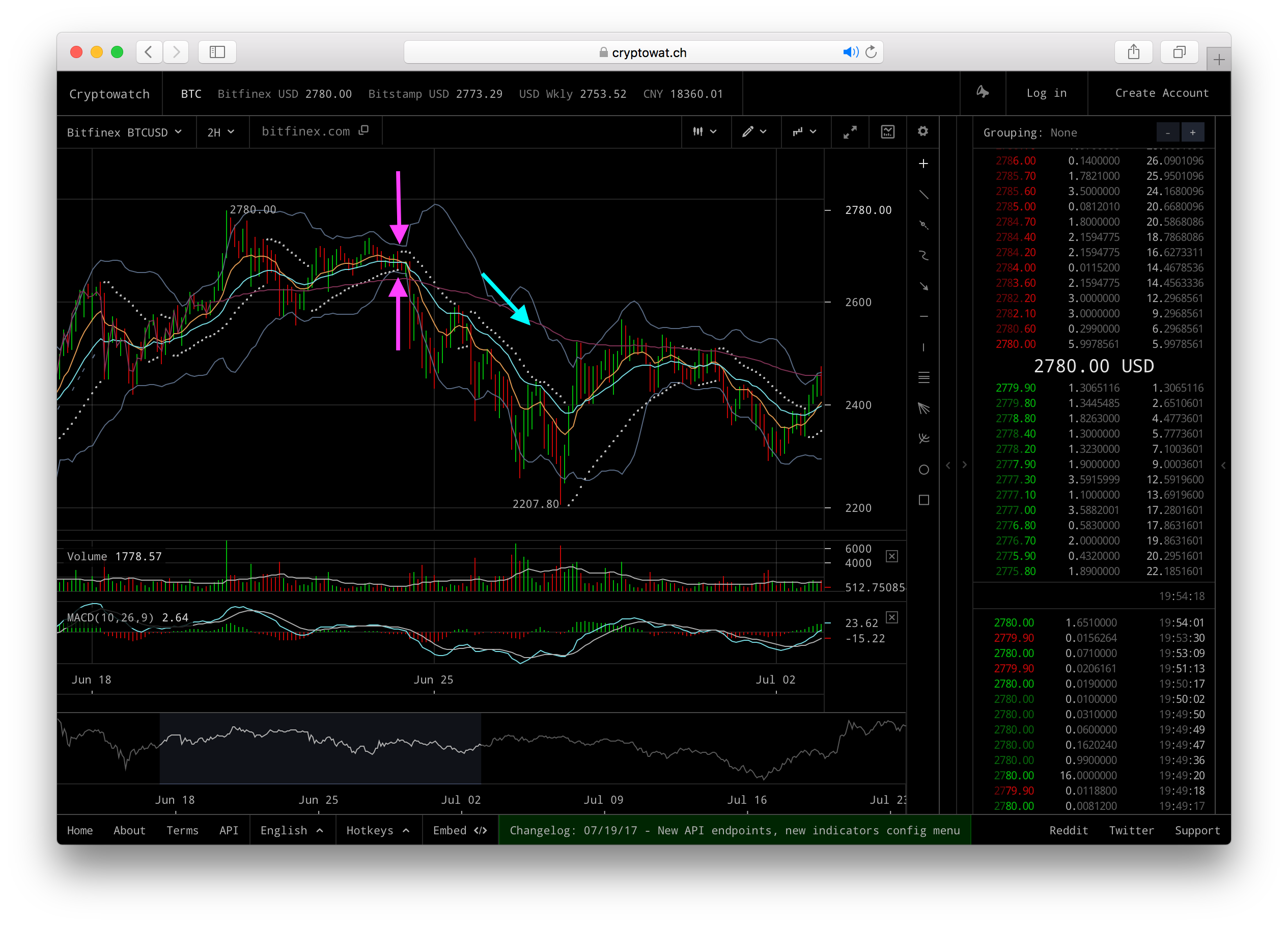Image resolution: width=1288 pixels, height=926 pixels.
Task: Open the 2H timeframe dropdown
Action: (221, 132)
